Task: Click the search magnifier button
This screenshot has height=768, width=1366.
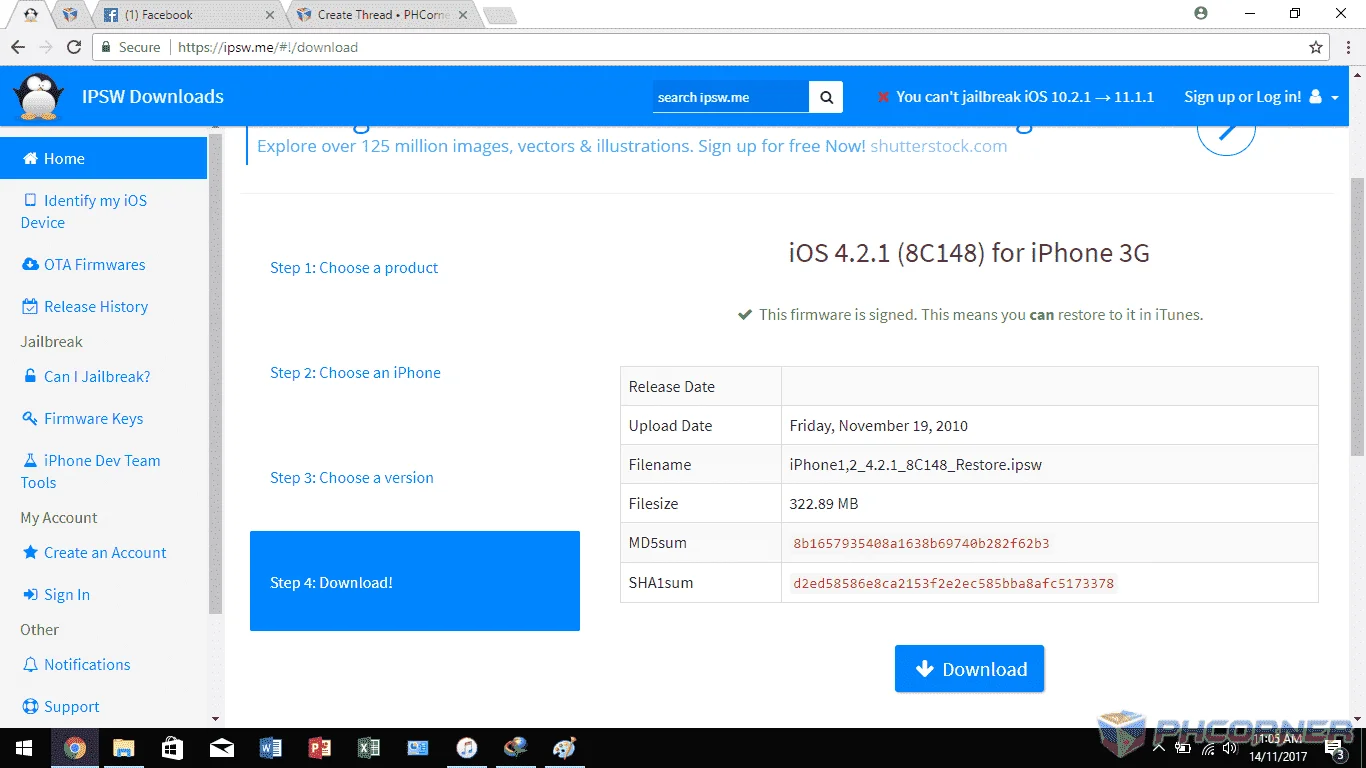Action: 826,97
